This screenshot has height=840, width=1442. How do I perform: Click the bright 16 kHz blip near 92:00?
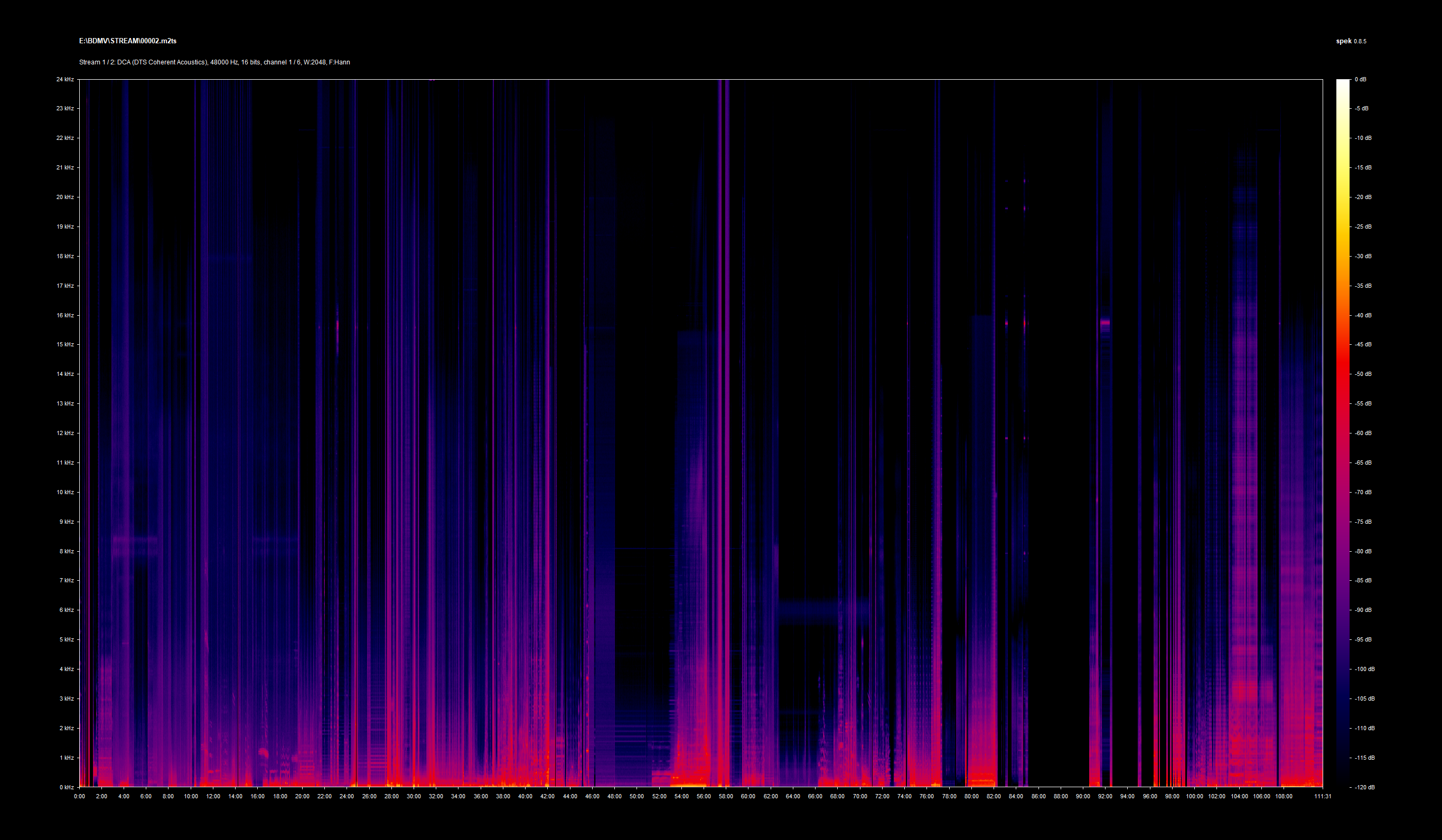pos(1105,323)
